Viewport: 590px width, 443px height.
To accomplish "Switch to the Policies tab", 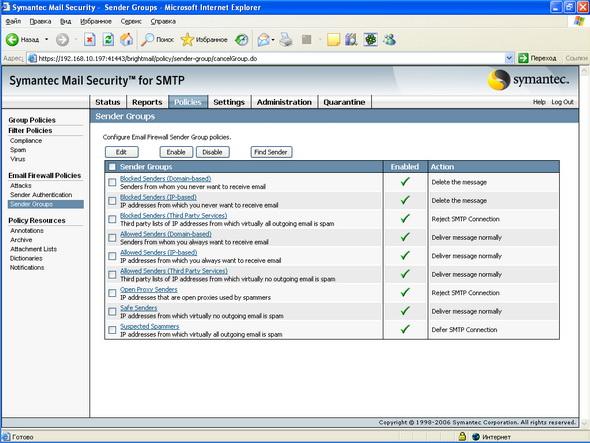I will (x=188, y=102).
